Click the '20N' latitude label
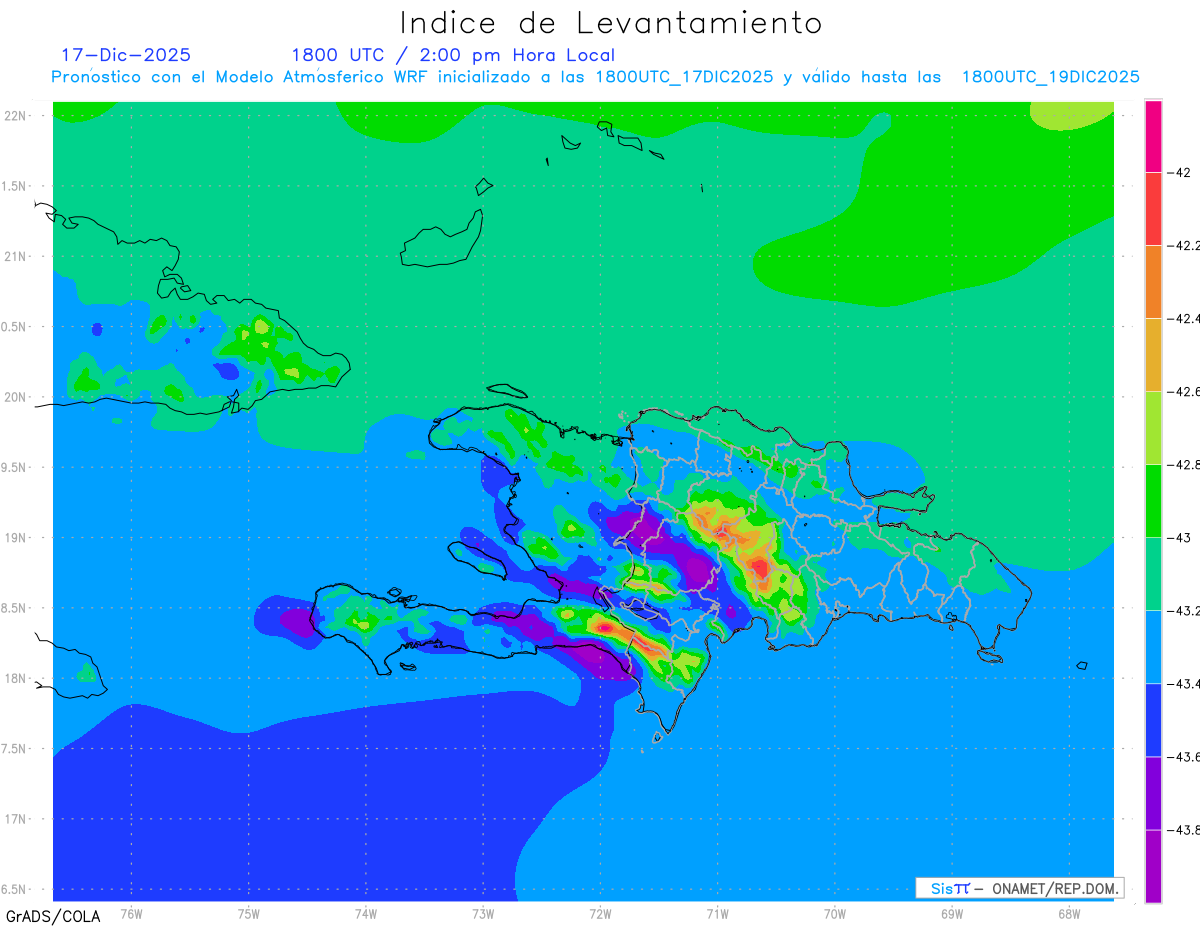Image resolution: width=1200 pixels, height=927 pixels. point(16,397)
